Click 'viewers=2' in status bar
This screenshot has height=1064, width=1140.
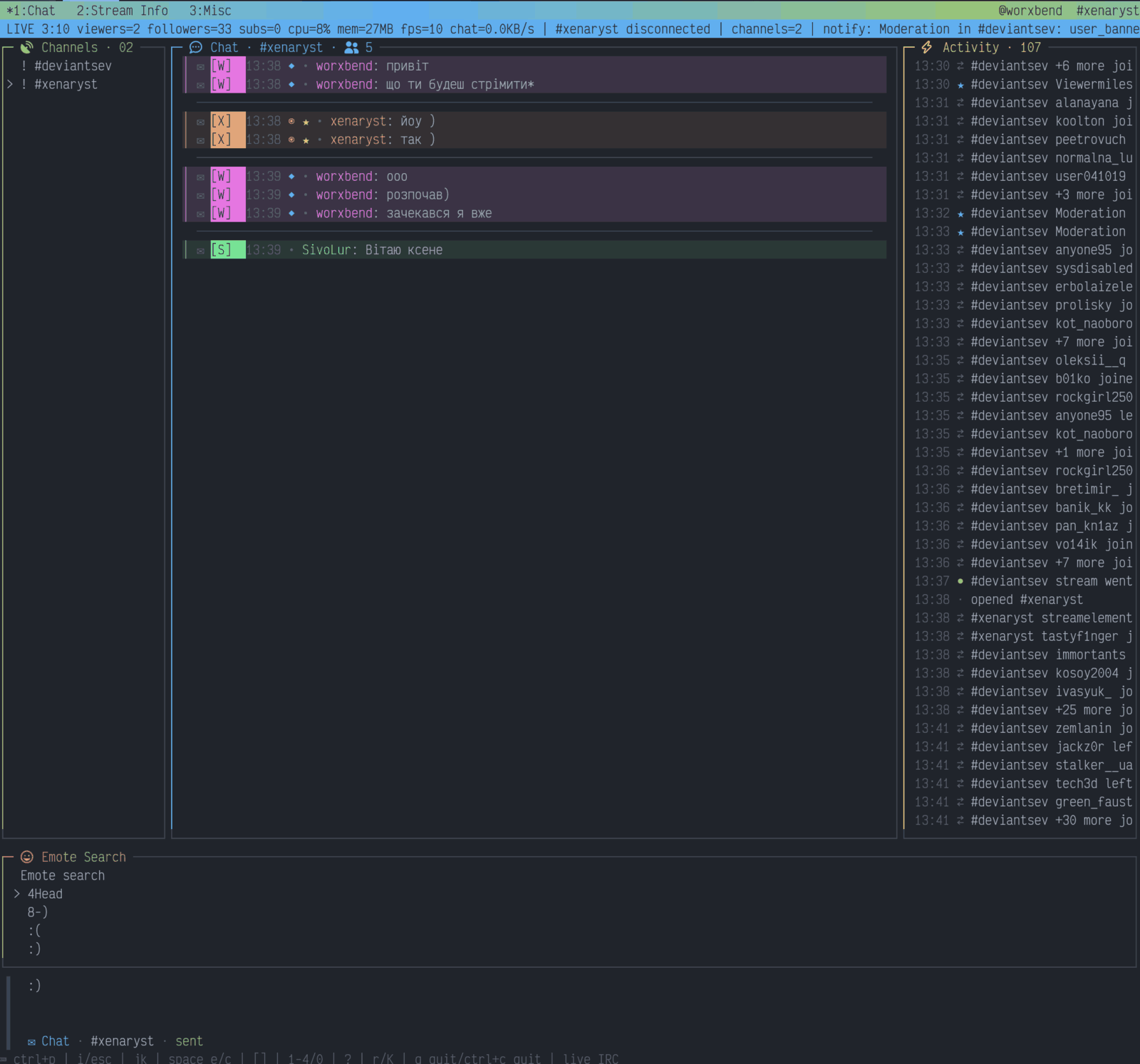pos(108,29)
